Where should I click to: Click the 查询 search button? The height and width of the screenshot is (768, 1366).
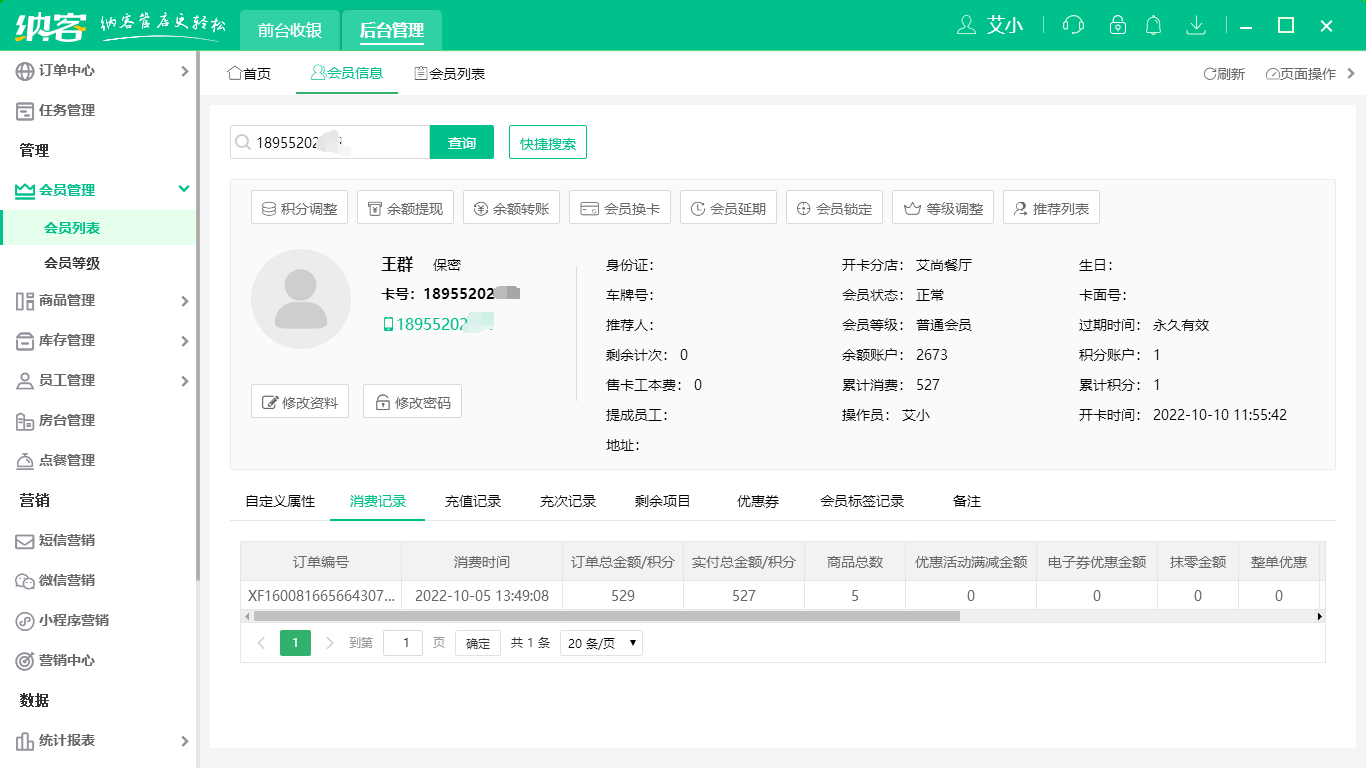461,142
